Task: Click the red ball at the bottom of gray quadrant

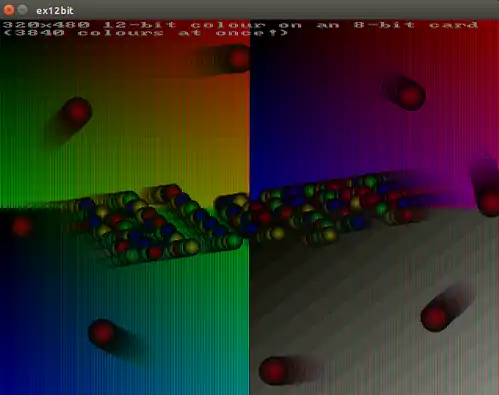Action: point(273,371)
